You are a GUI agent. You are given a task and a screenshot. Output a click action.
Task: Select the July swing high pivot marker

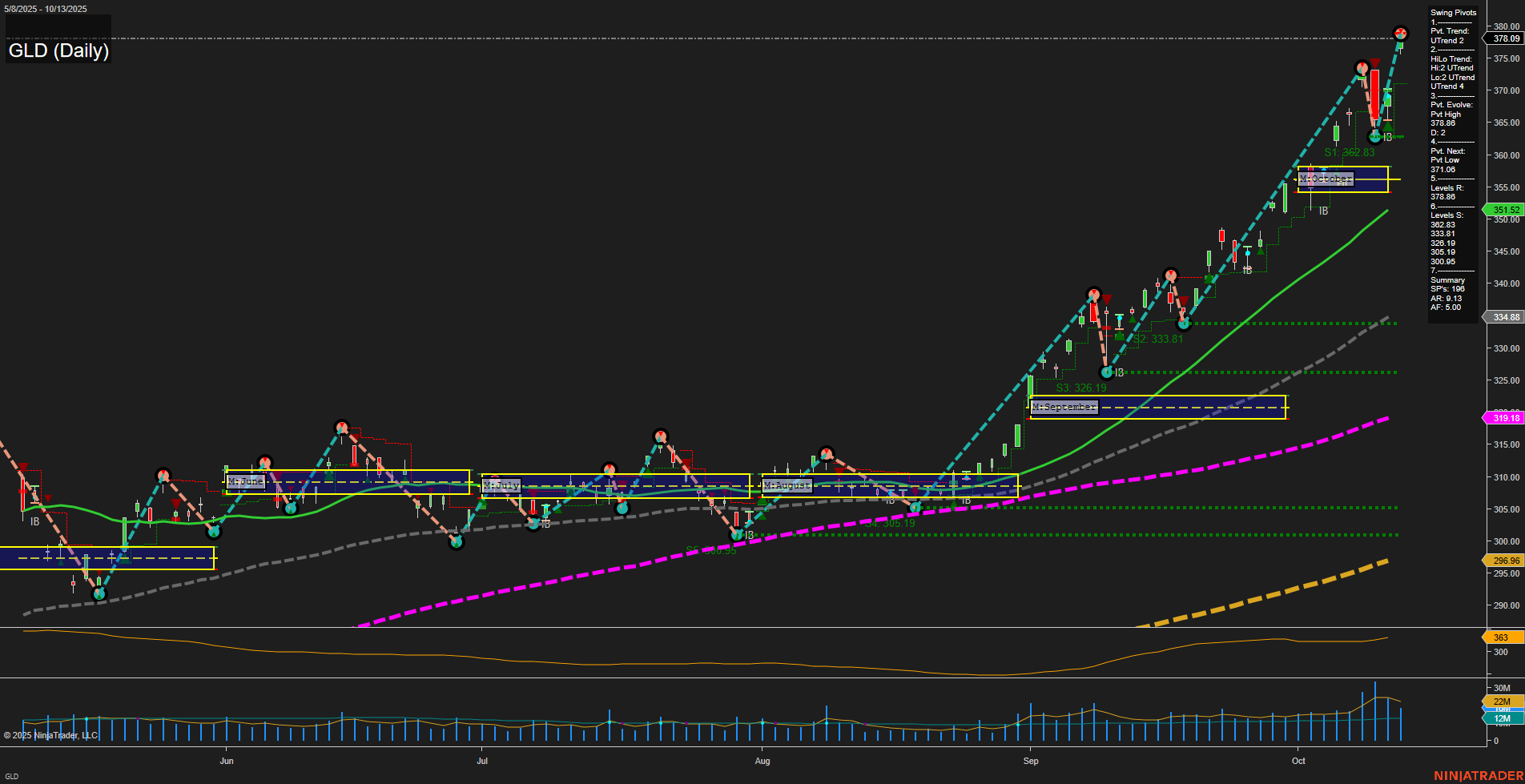[x=660, y=437]
